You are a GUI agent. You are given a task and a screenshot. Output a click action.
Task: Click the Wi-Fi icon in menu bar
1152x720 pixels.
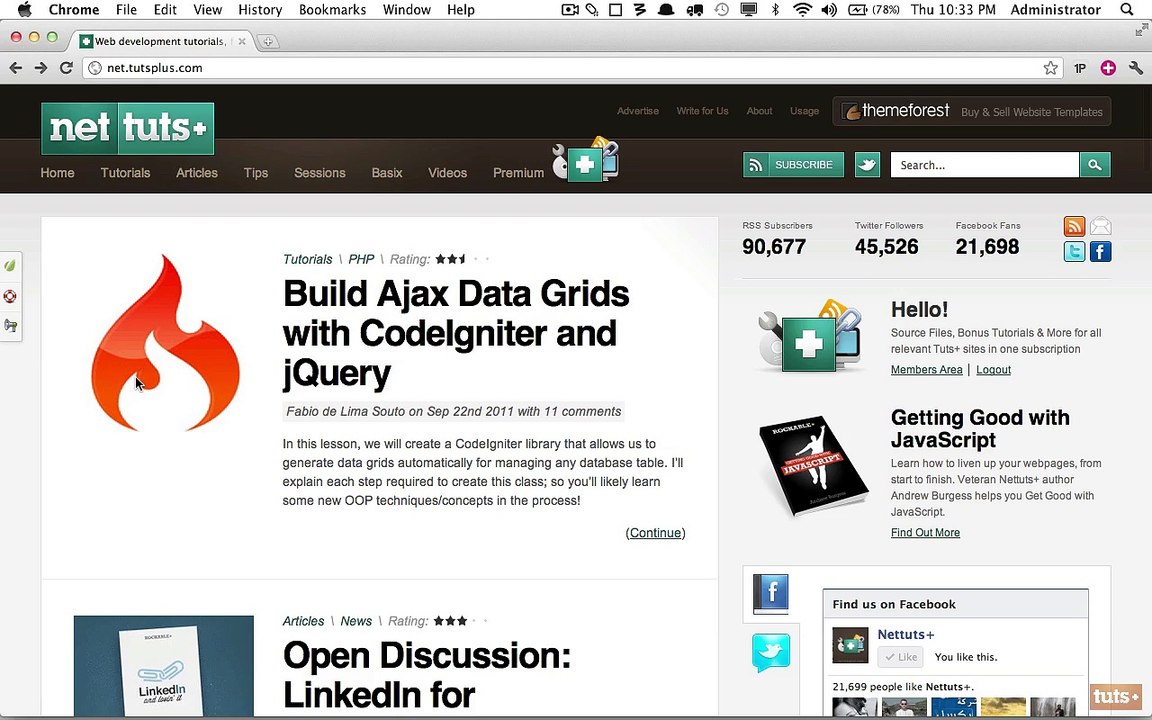tap(802, 10)
